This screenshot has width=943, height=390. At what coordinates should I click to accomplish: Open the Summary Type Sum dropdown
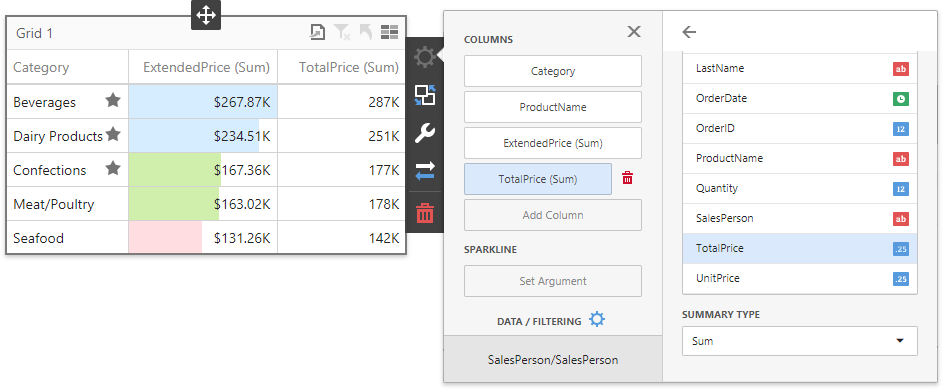click(799, 341)
